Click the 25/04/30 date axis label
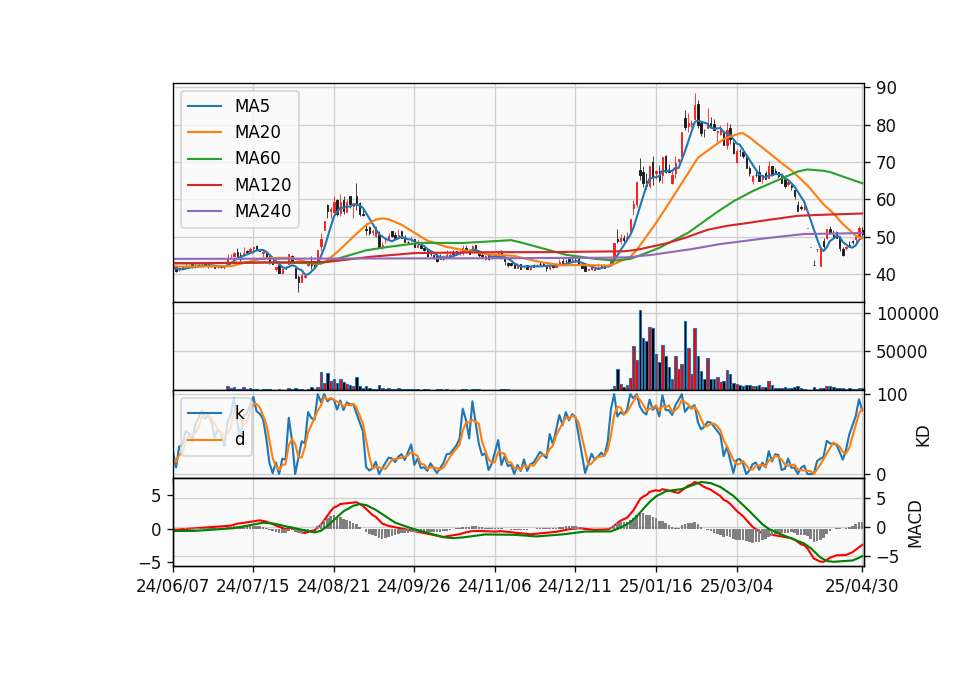Image resolution: width=960 pixels, height=690 pixels. click(861, 586)
